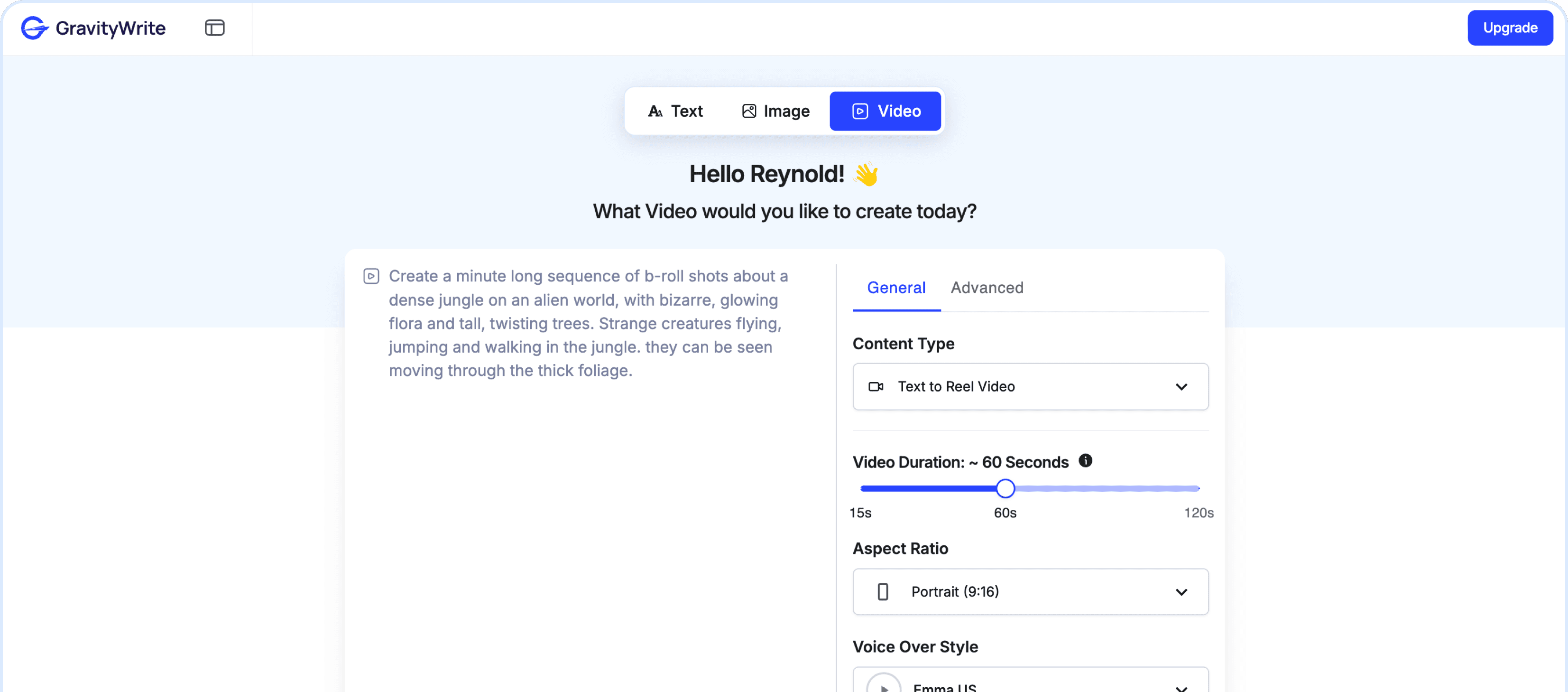Click the portrait phone icon in Aspect Ratio
This screenshot has height=692, width=1568.
click(x=883, y=591)
